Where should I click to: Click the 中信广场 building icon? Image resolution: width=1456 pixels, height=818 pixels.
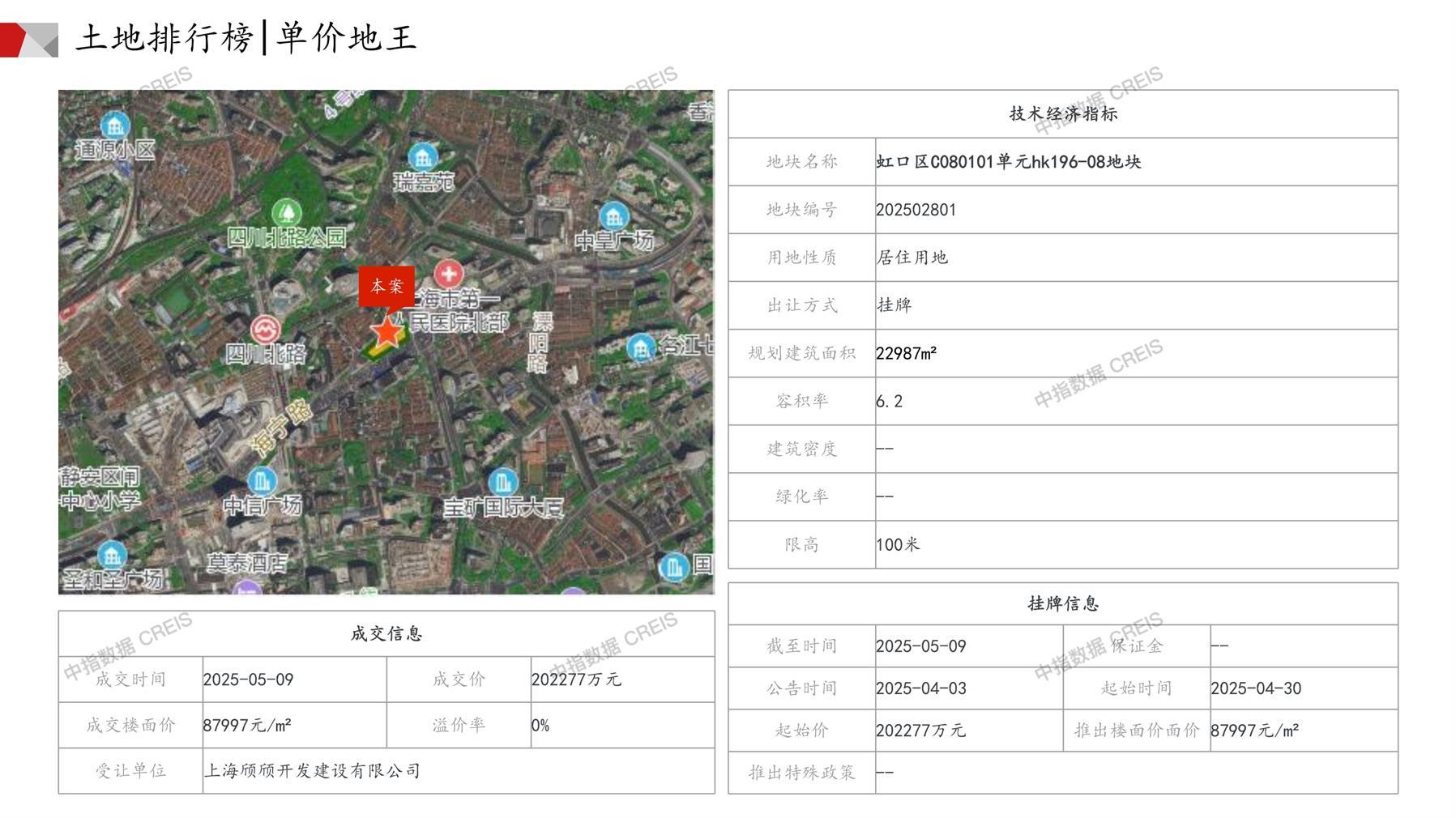click(x=262, y=481)
